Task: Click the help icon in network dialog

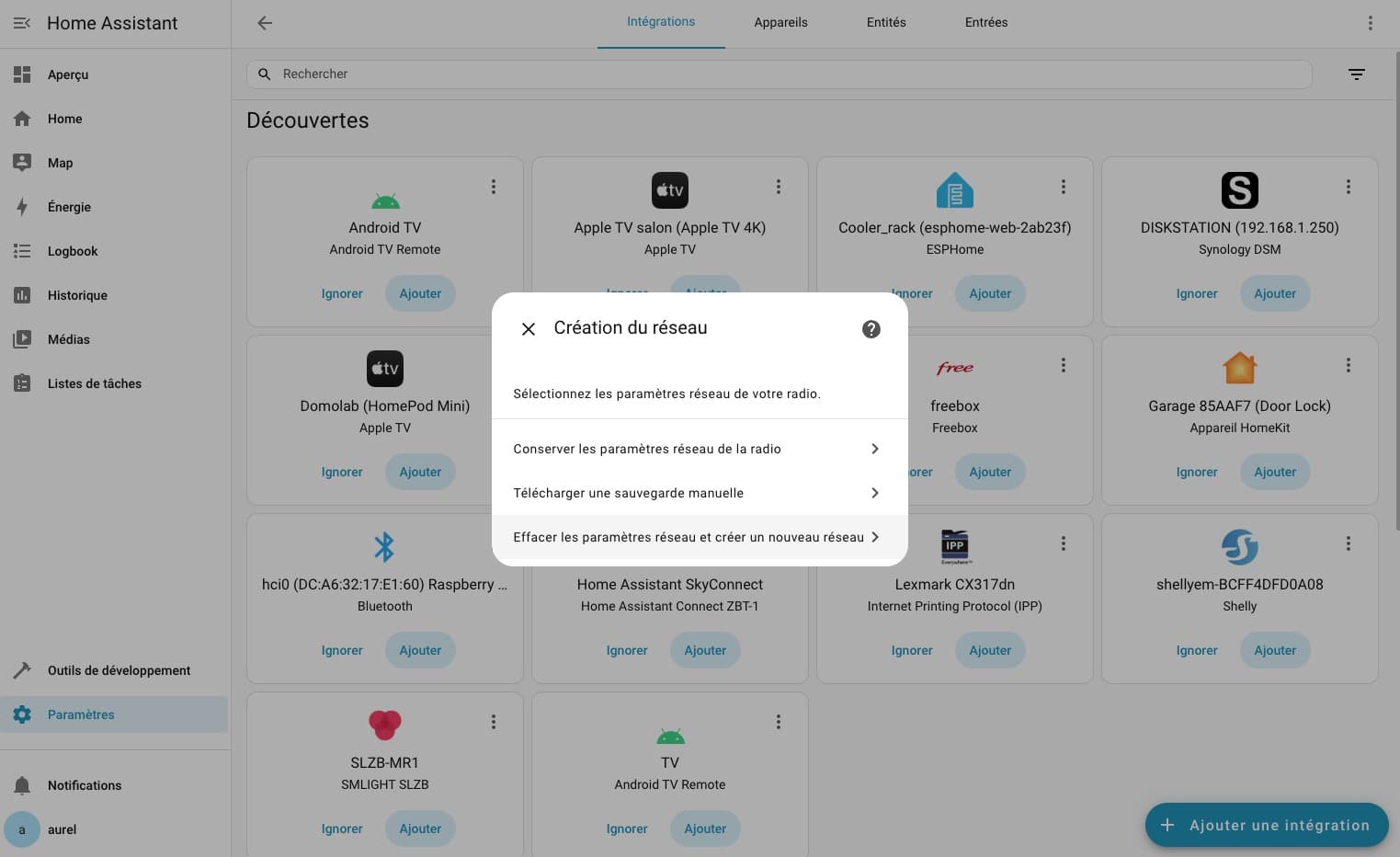Action: click(871, 329)
